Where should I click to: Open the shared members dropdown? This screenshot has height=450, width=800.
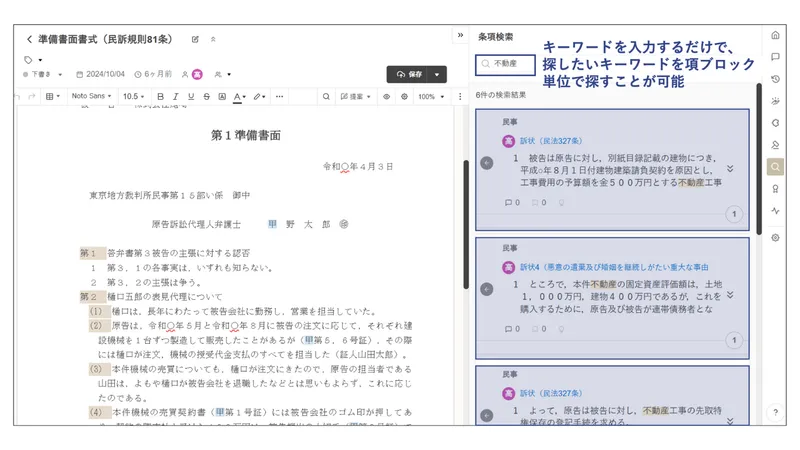pos(223,74)
